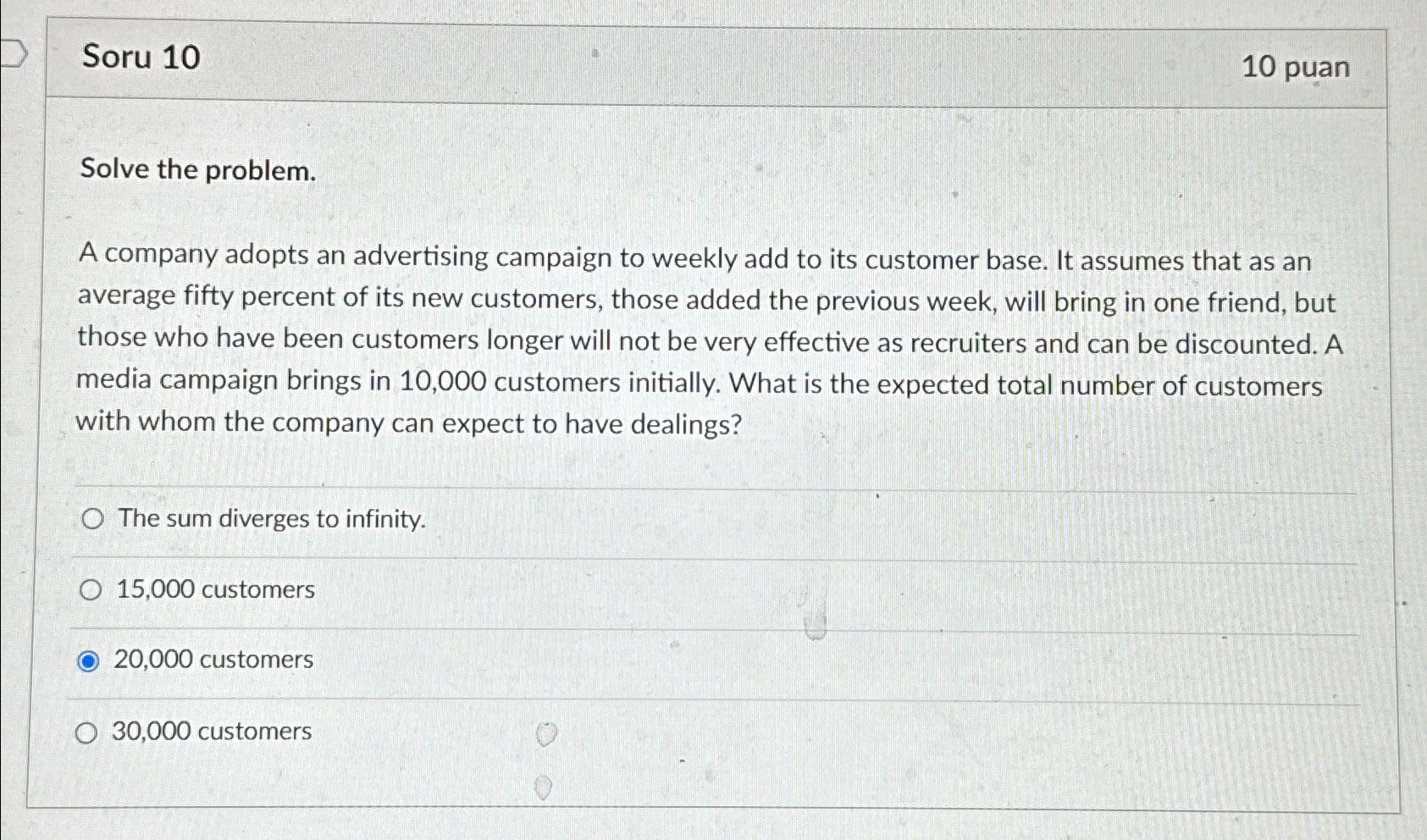Image resolution: width=1427 pixels, height=840 pixels.
Task: Click the answer text '20,000 customers'
Action: [x=213, y=660]
